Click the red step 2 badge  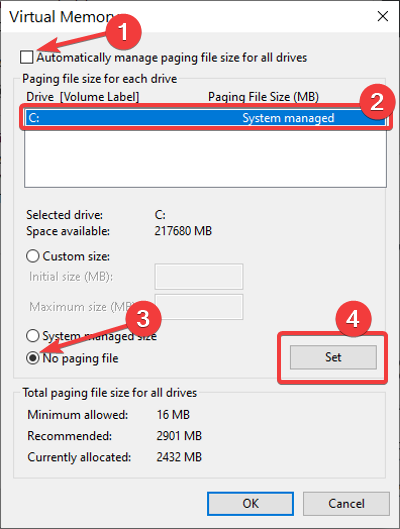pyautogui.click(x=377, y=102)
